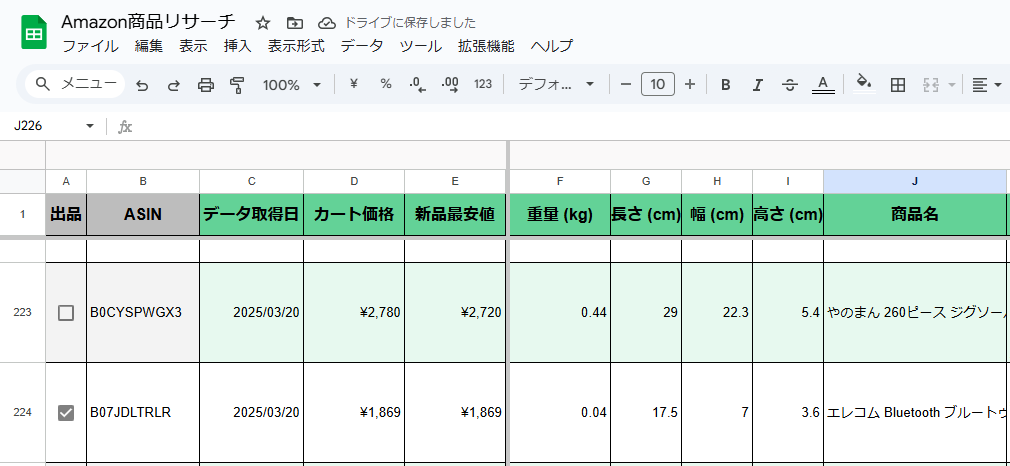
Task: Apply percent number format
Action: [386, 84]
